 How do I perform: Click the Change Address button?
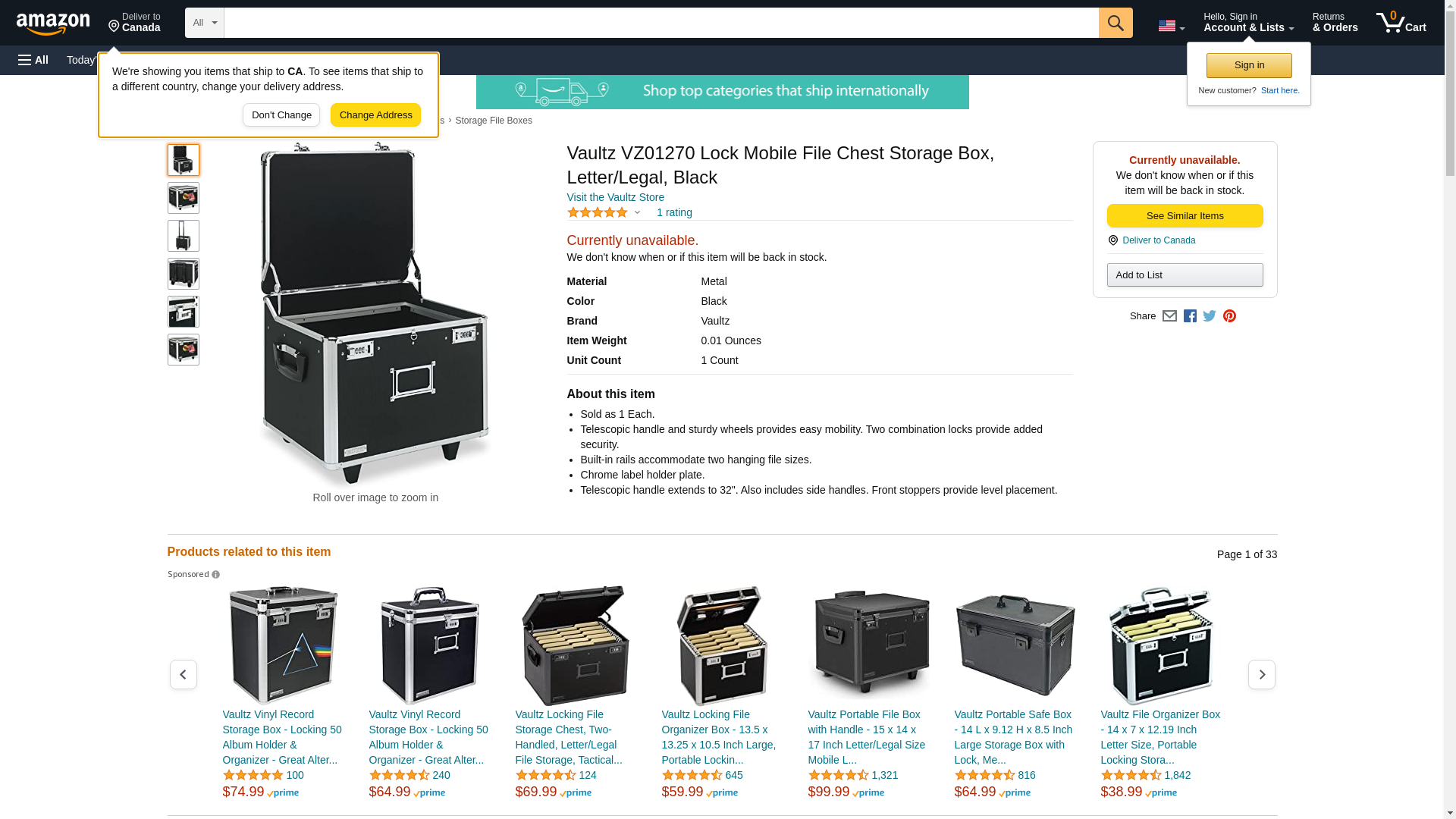(x=375, y=115)
